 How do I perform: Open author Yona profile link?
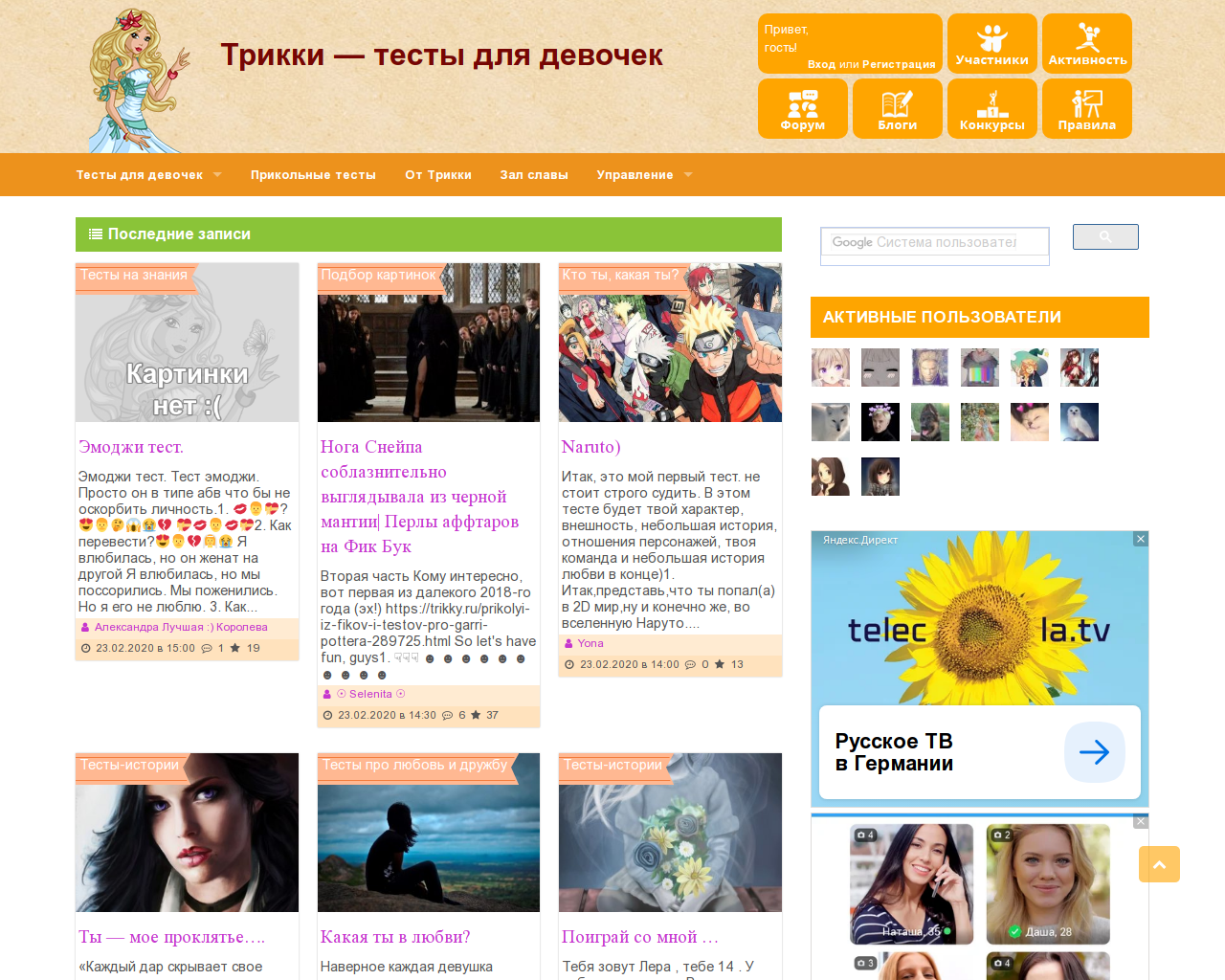590,644
